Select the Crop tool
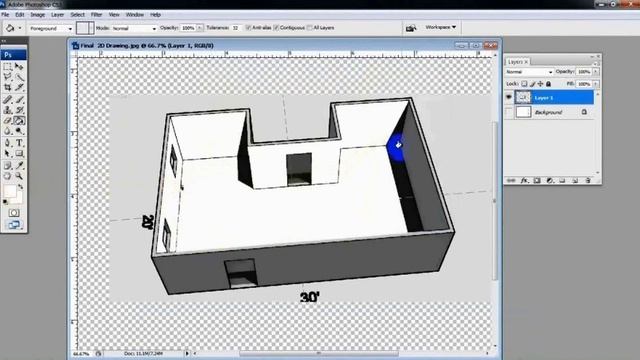The width and height of the screenshot is (640, 360). [x=7, y=87]
